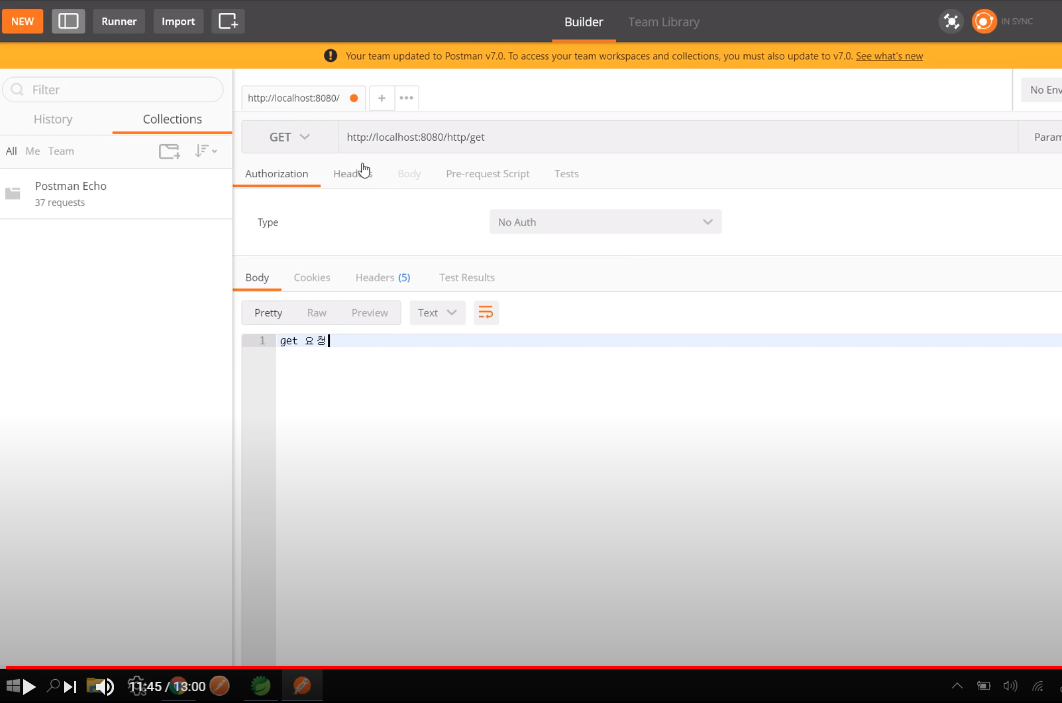Select the Team collections filter
Screen dimensions: 1062x703
61,151
